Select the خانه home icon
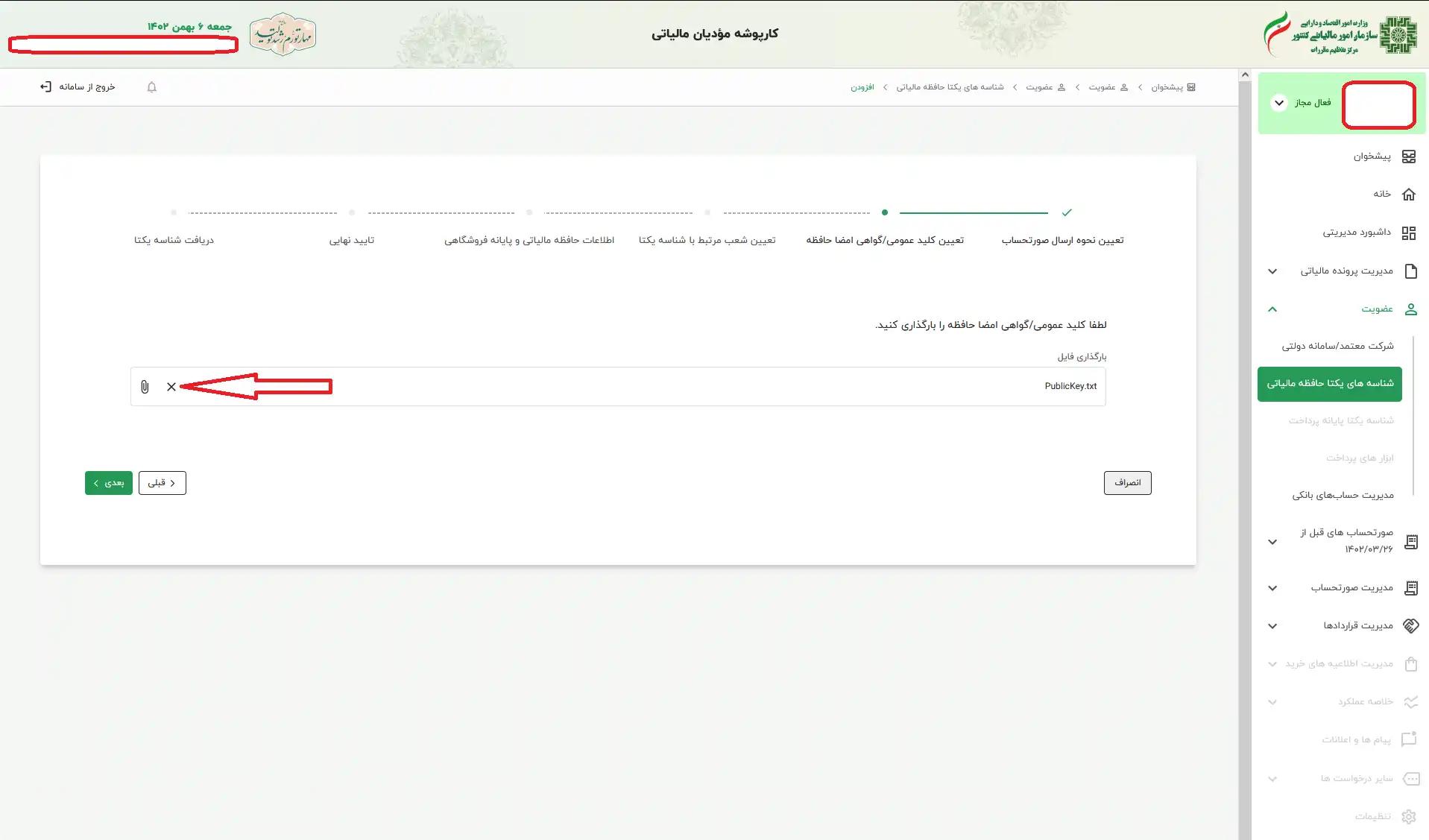 point(1410,194)
